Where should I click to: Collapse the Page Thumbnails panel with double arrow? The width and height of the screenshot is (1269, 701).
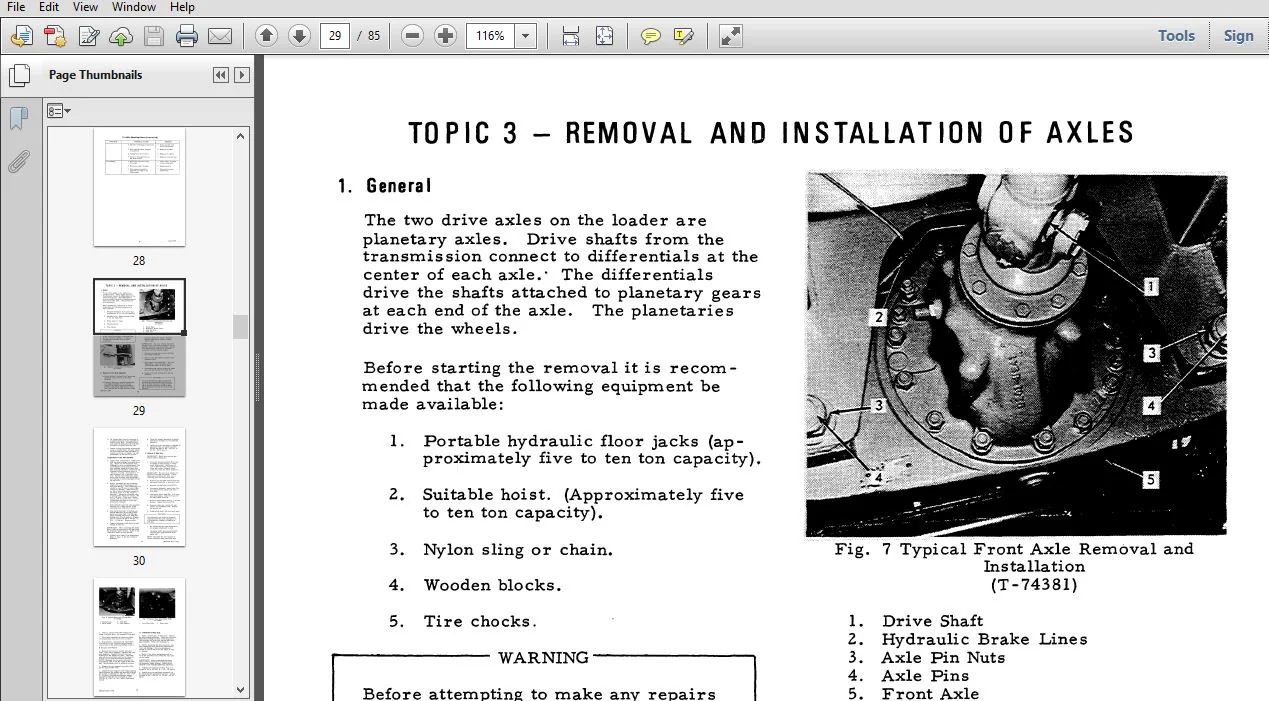pos(221,75)
